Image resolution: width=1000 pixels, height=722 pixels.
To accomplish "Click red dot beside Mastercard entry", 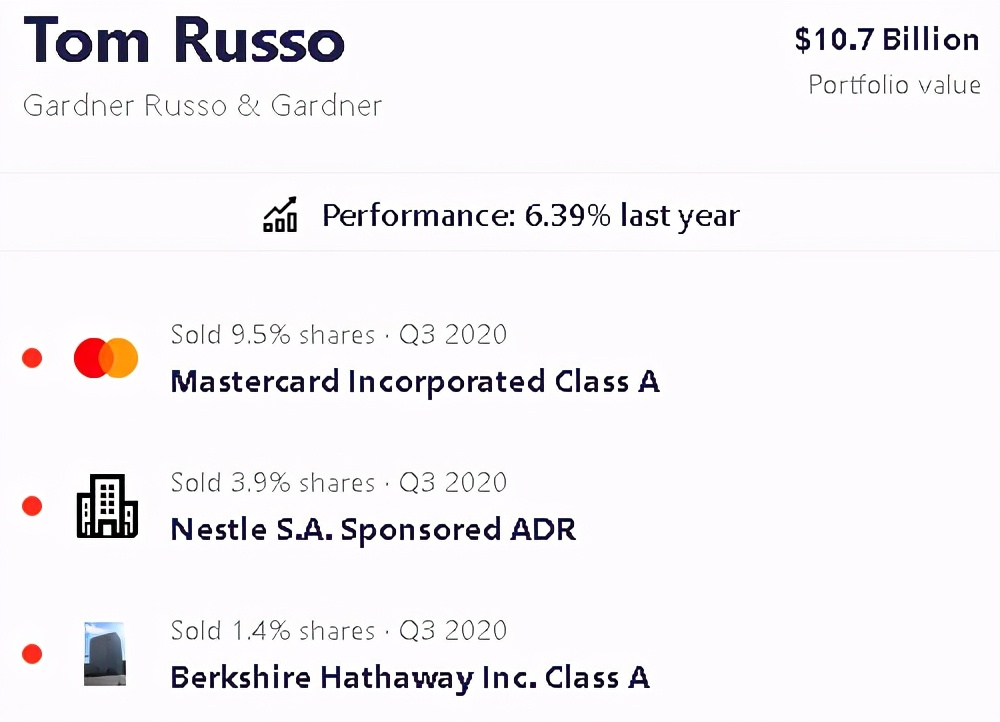I will (32, 358).
